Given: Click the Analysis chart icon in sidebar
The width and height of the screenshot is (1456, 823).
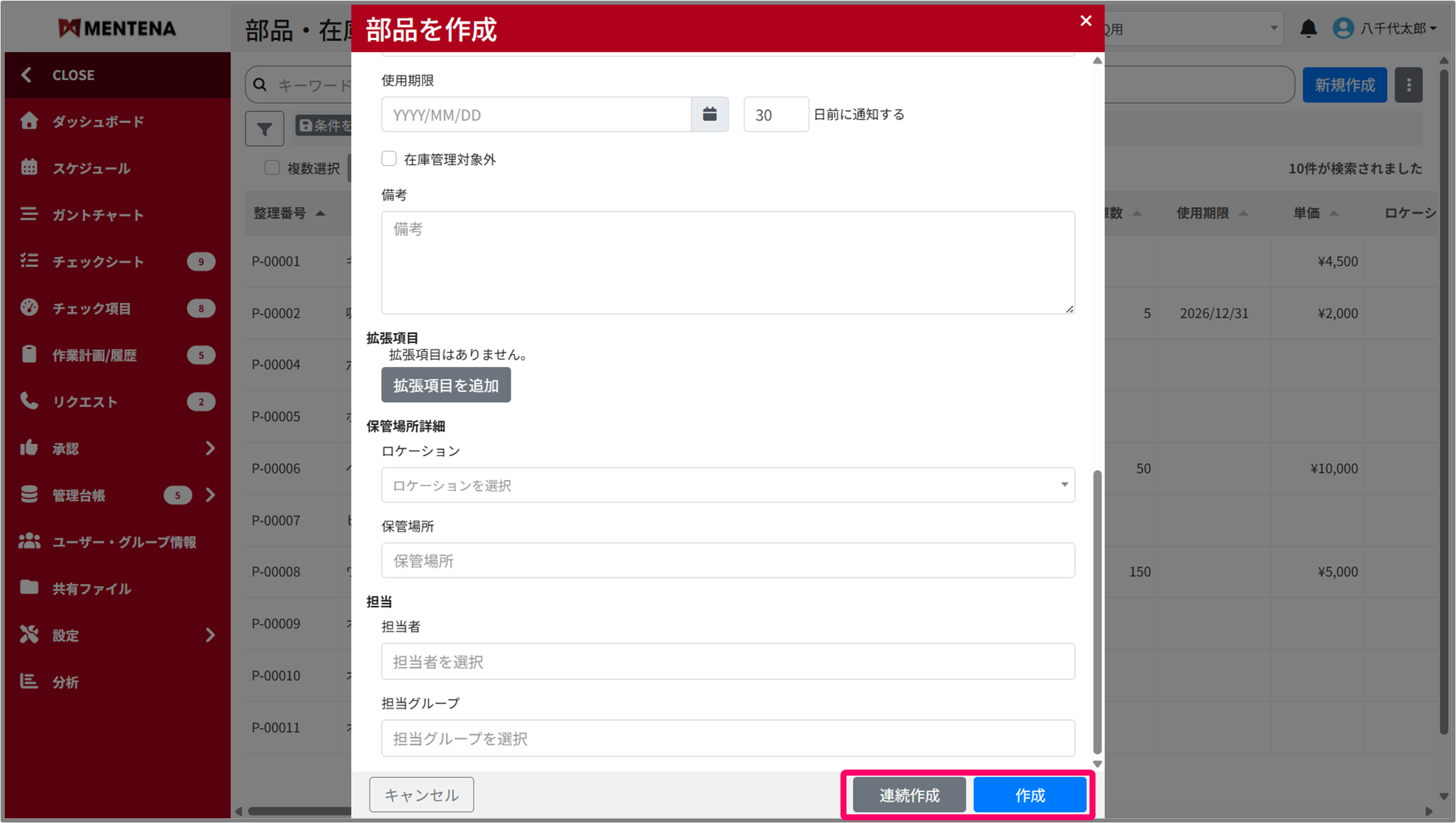Looking at the screenshot, I should click(x=29, y=681).
